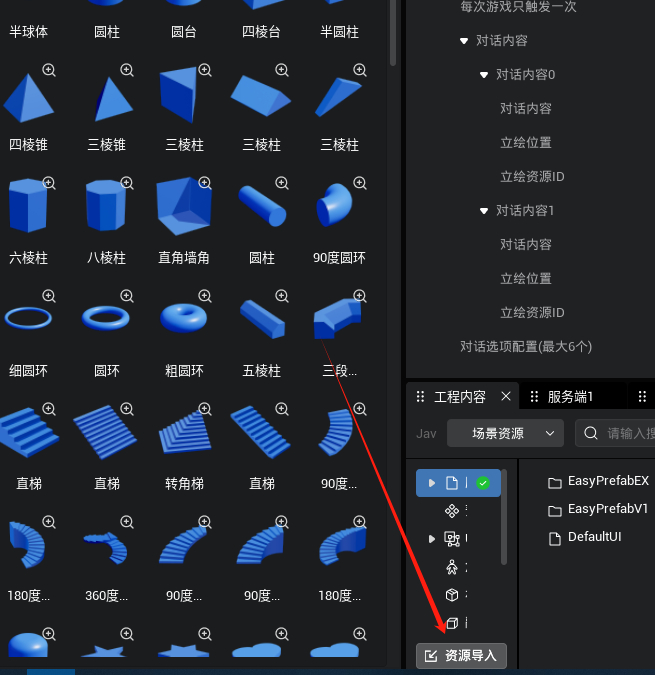Select 对话选项配置(最大6个) row

pos(526,347)
